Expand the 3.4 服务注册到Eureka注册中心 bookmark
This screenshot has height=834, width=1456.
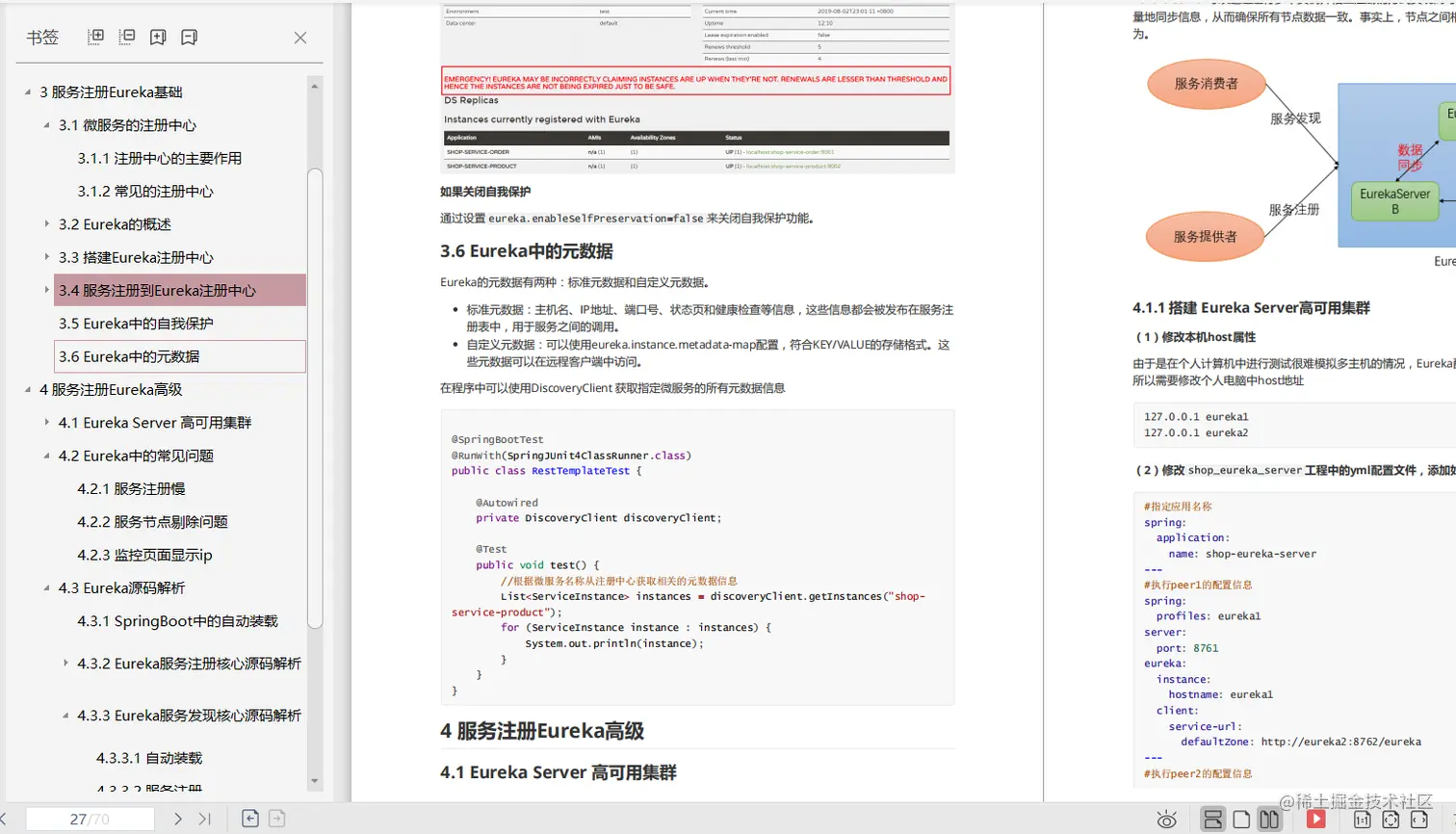(x=46, y=290)
